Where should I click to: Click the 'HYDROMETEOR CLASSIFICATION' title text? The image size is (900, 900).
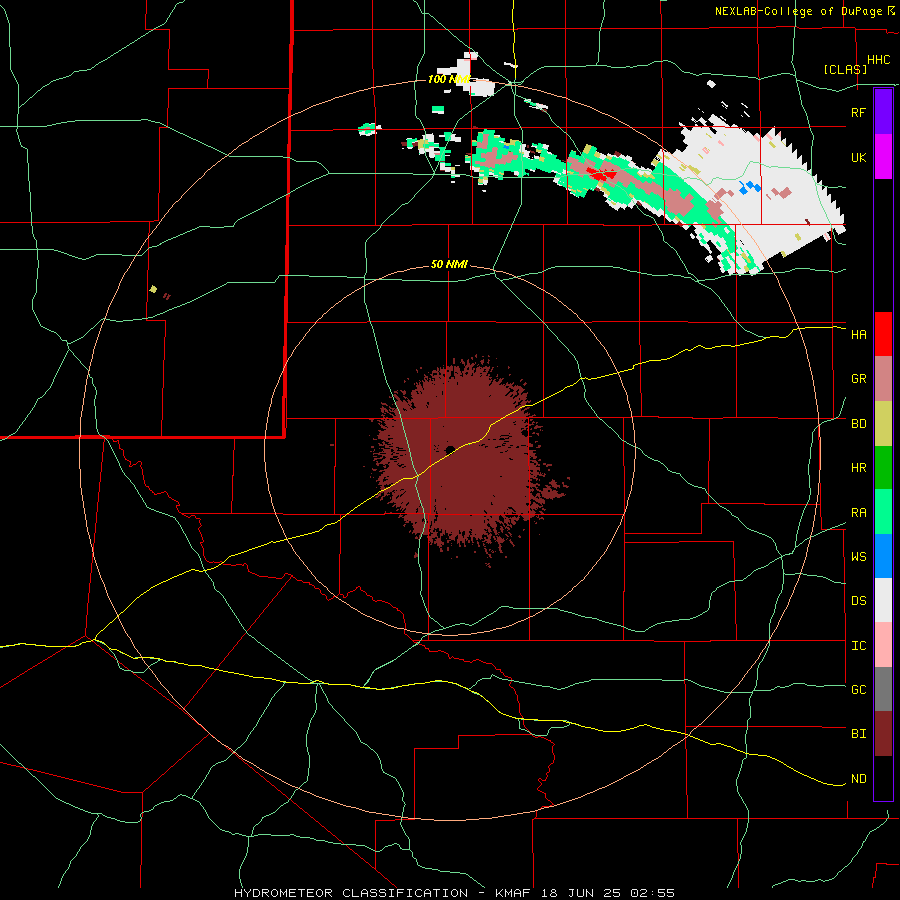[351, 893]
